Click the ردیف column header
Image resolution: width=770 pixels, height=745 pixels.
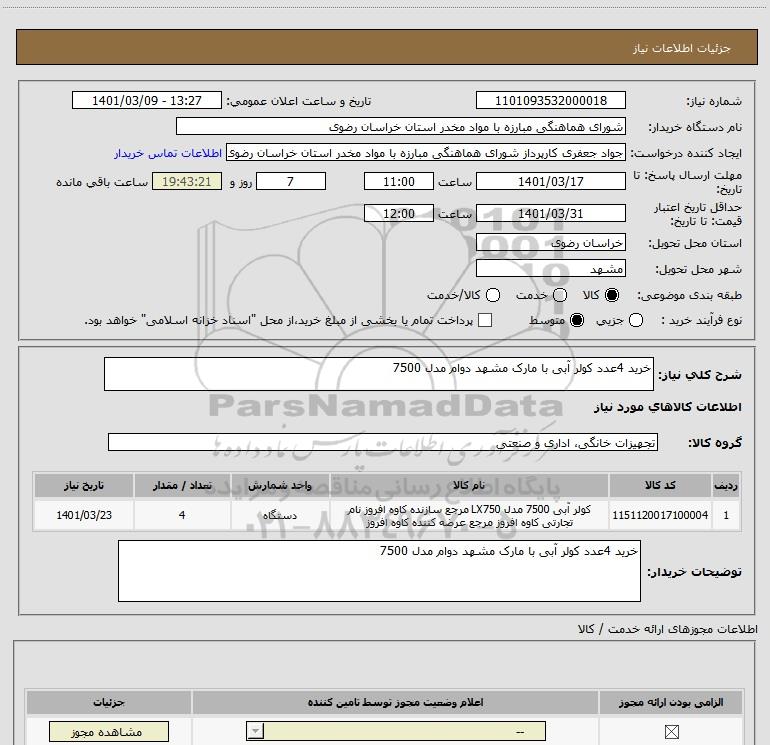tap(726, 486)
